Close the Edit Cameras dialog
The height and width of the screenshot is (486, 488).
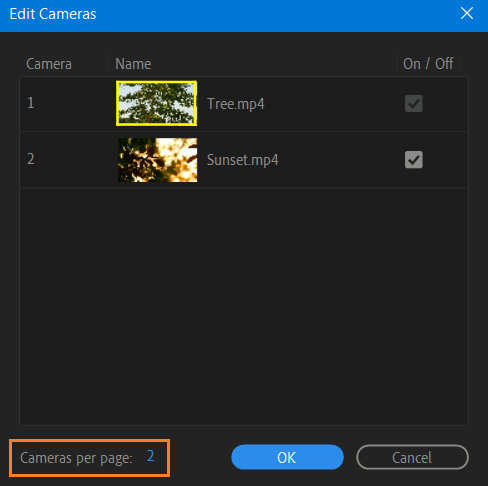point(467,14)
